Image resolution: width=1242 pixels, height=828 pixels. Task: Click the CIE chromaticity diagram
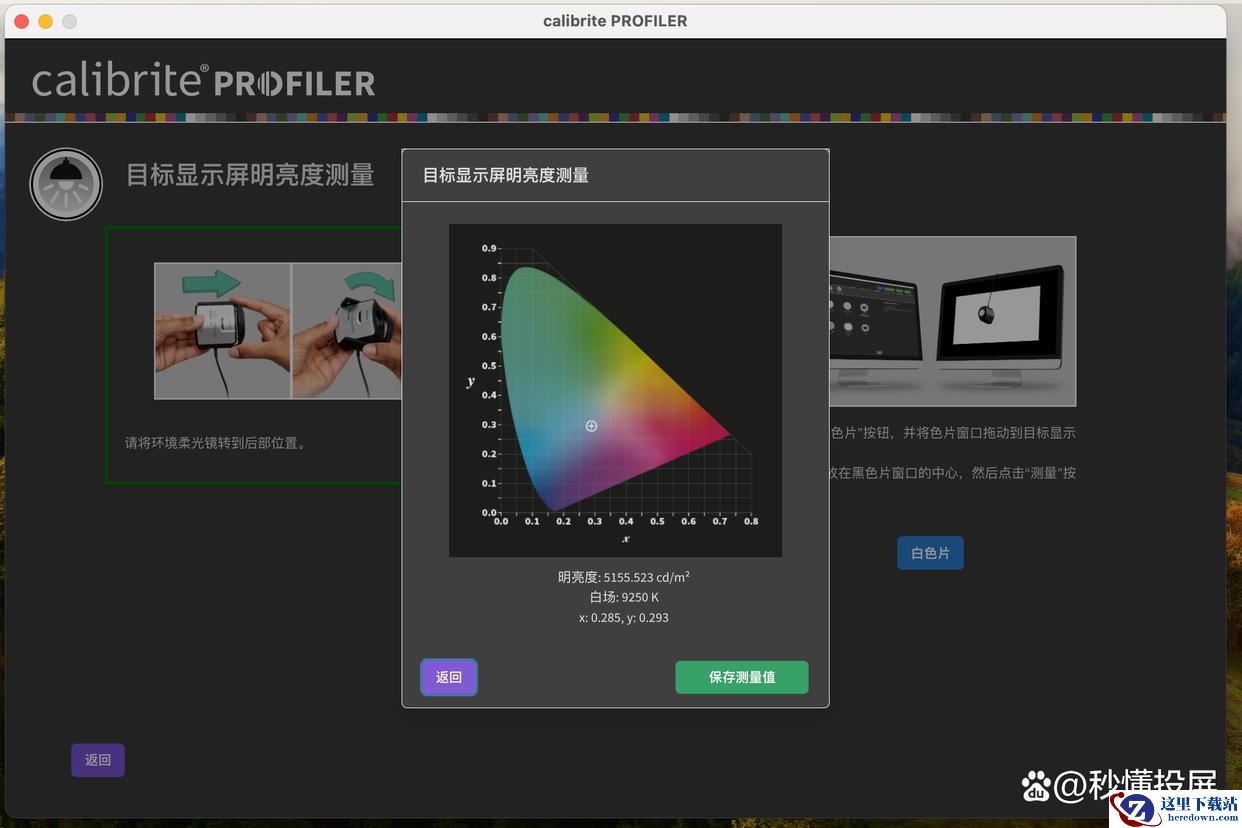615,390
